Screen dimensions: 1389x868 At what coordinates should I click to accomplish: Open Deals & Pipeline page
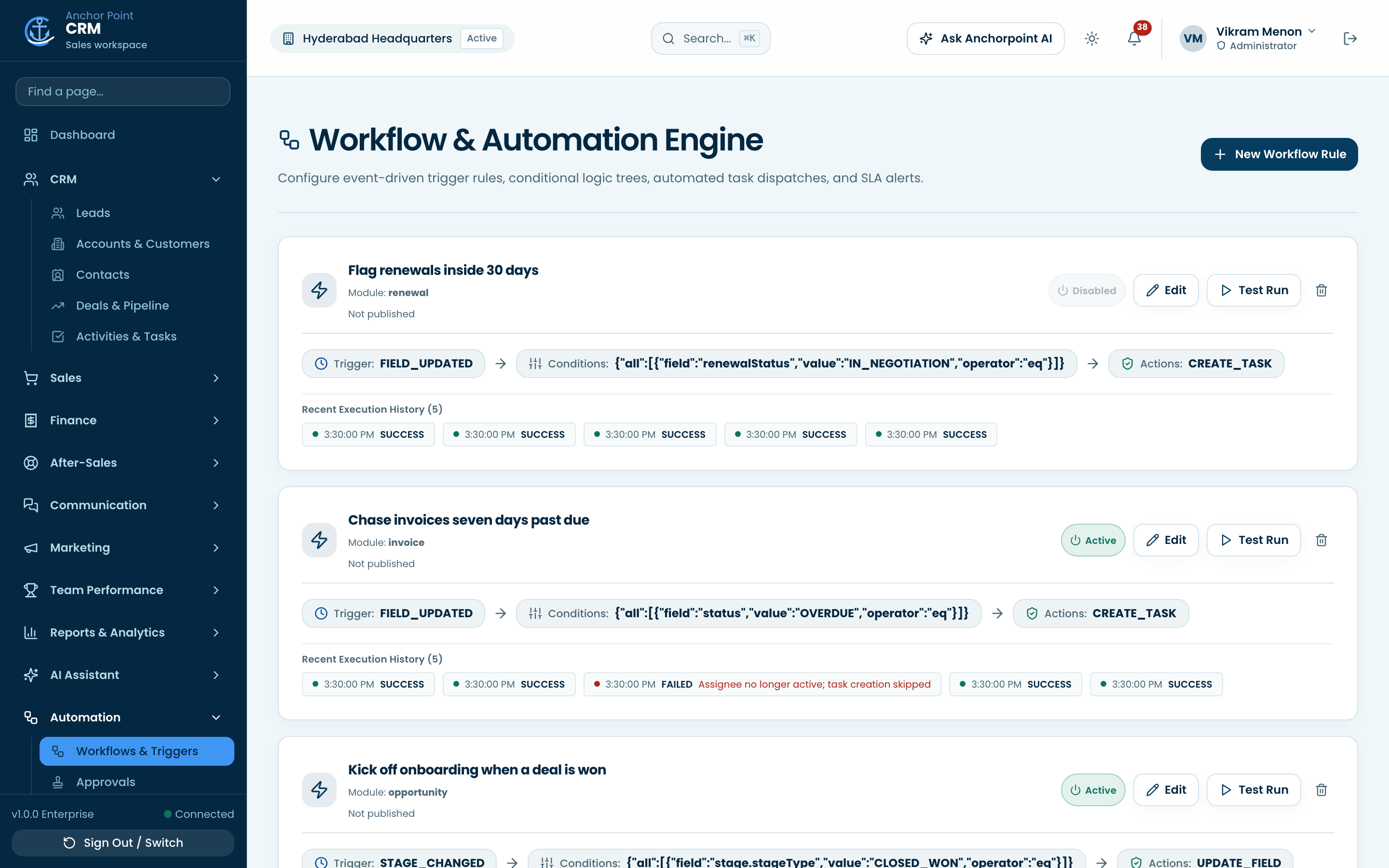pos(136,305)
